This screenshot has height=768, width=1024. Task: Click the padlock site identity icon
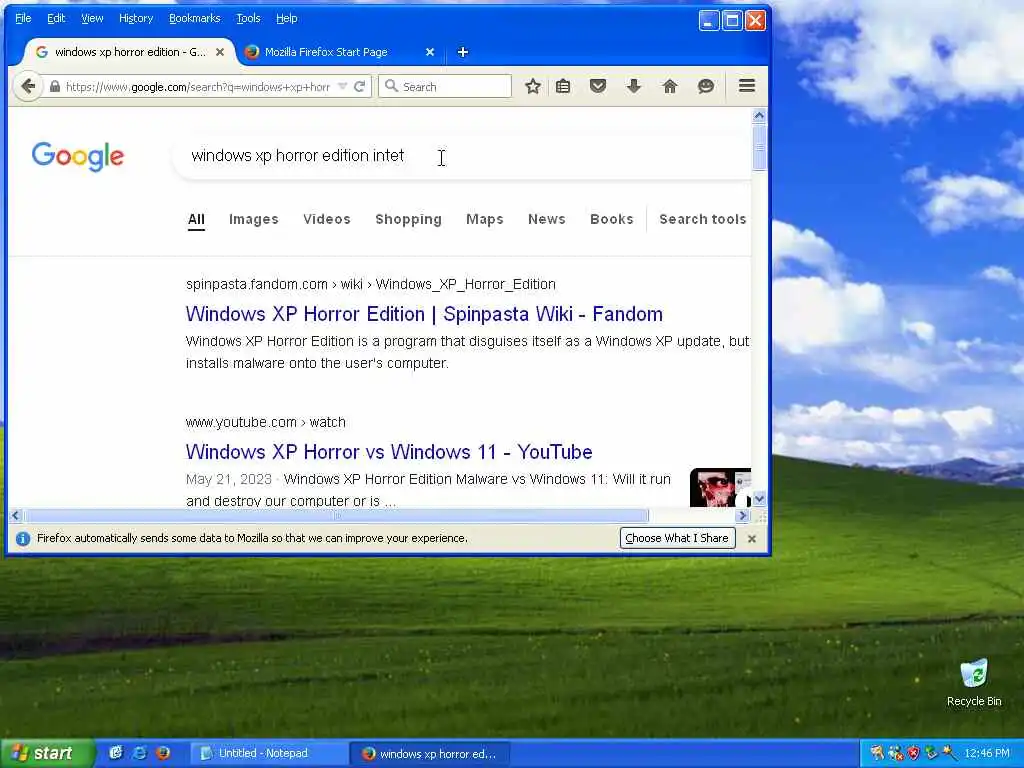(x=55, y=86)
